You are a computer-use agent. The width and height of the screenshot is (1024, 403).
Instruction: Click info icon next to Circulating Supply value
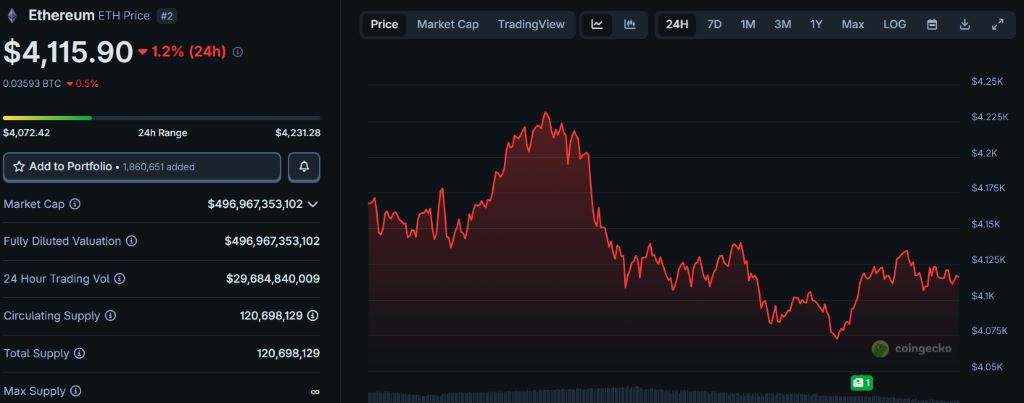313,316
